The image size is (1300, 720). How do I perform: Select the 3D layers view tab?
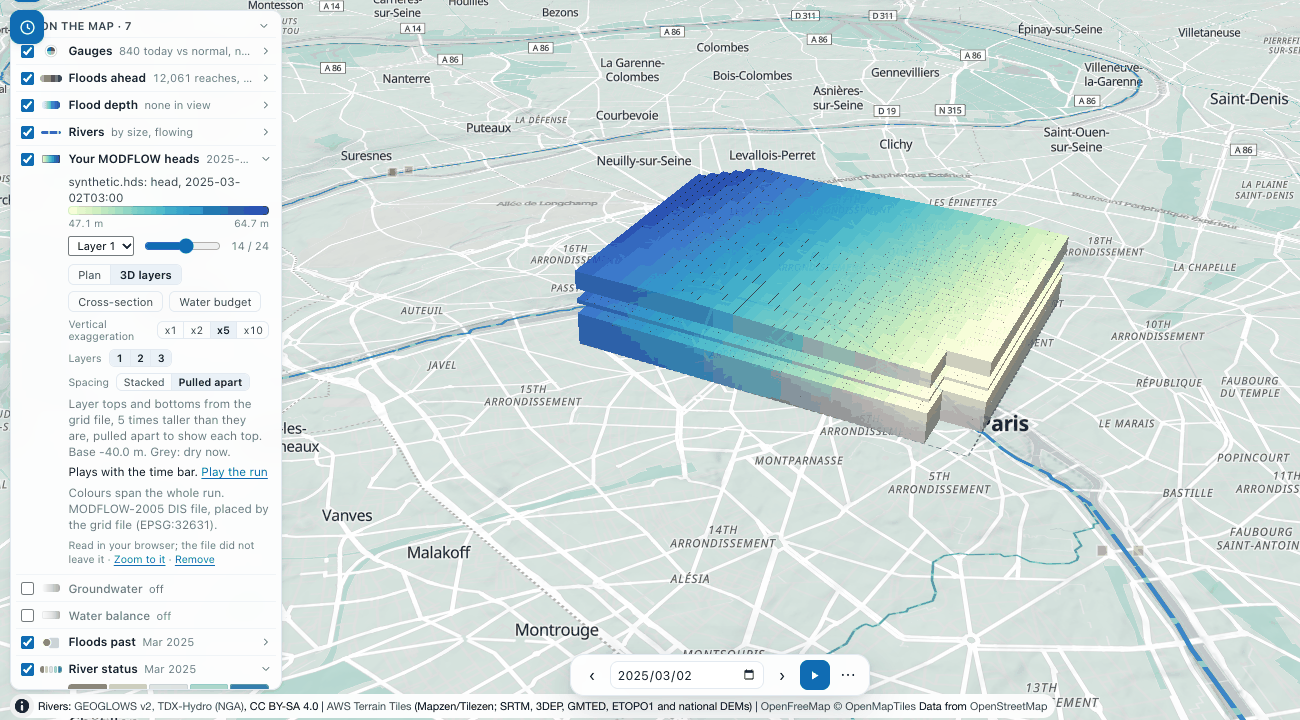(x=145, y=275)
